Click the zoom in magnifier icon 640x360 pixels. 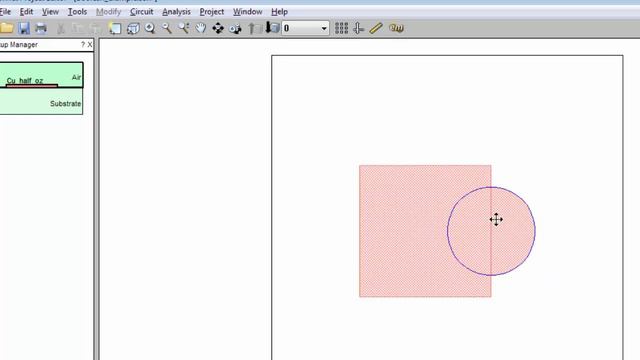tap(150, 28)
